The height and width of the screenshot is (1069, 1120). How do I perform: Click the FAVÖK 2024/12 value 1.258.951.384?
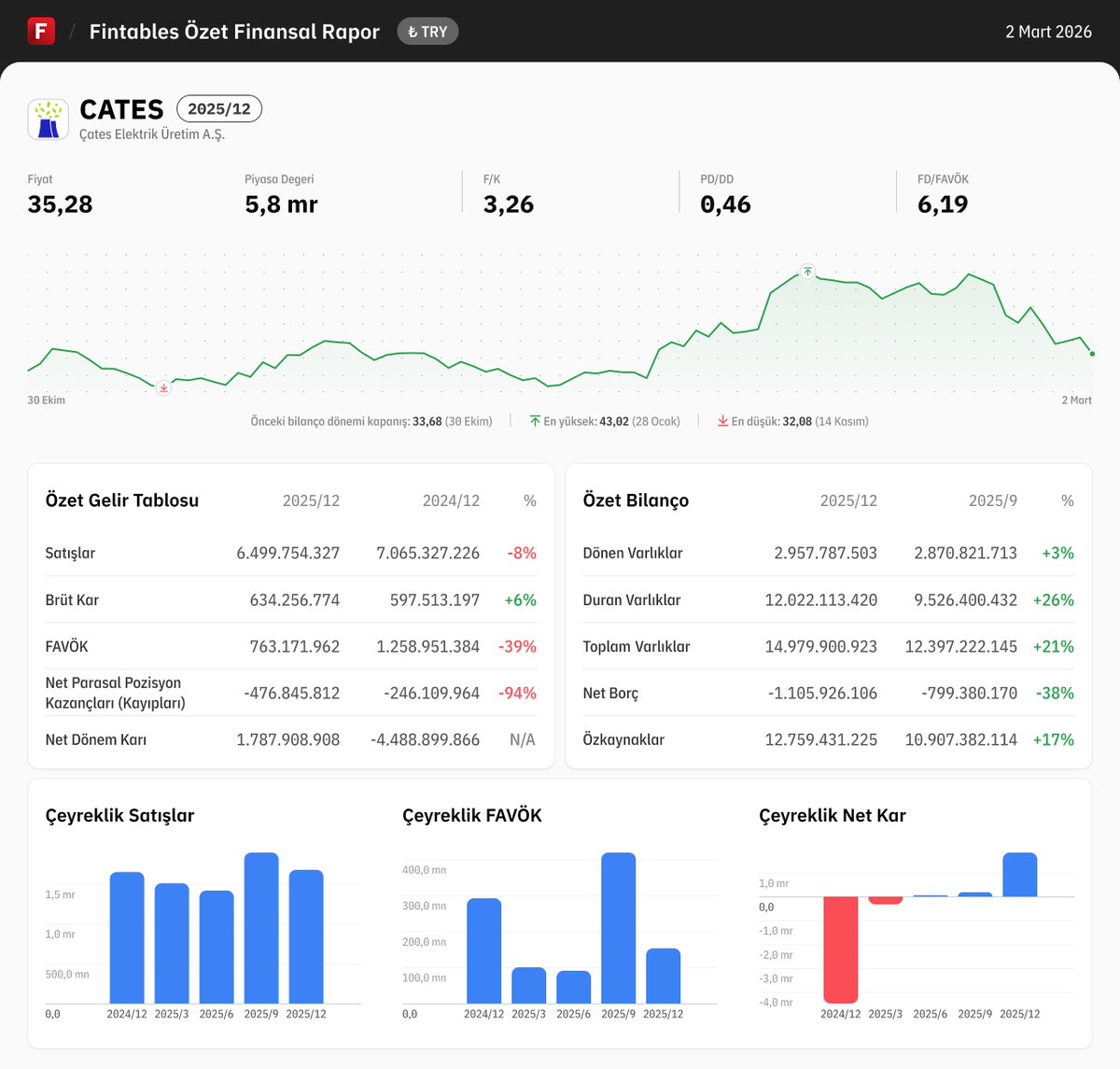[428, 646]
